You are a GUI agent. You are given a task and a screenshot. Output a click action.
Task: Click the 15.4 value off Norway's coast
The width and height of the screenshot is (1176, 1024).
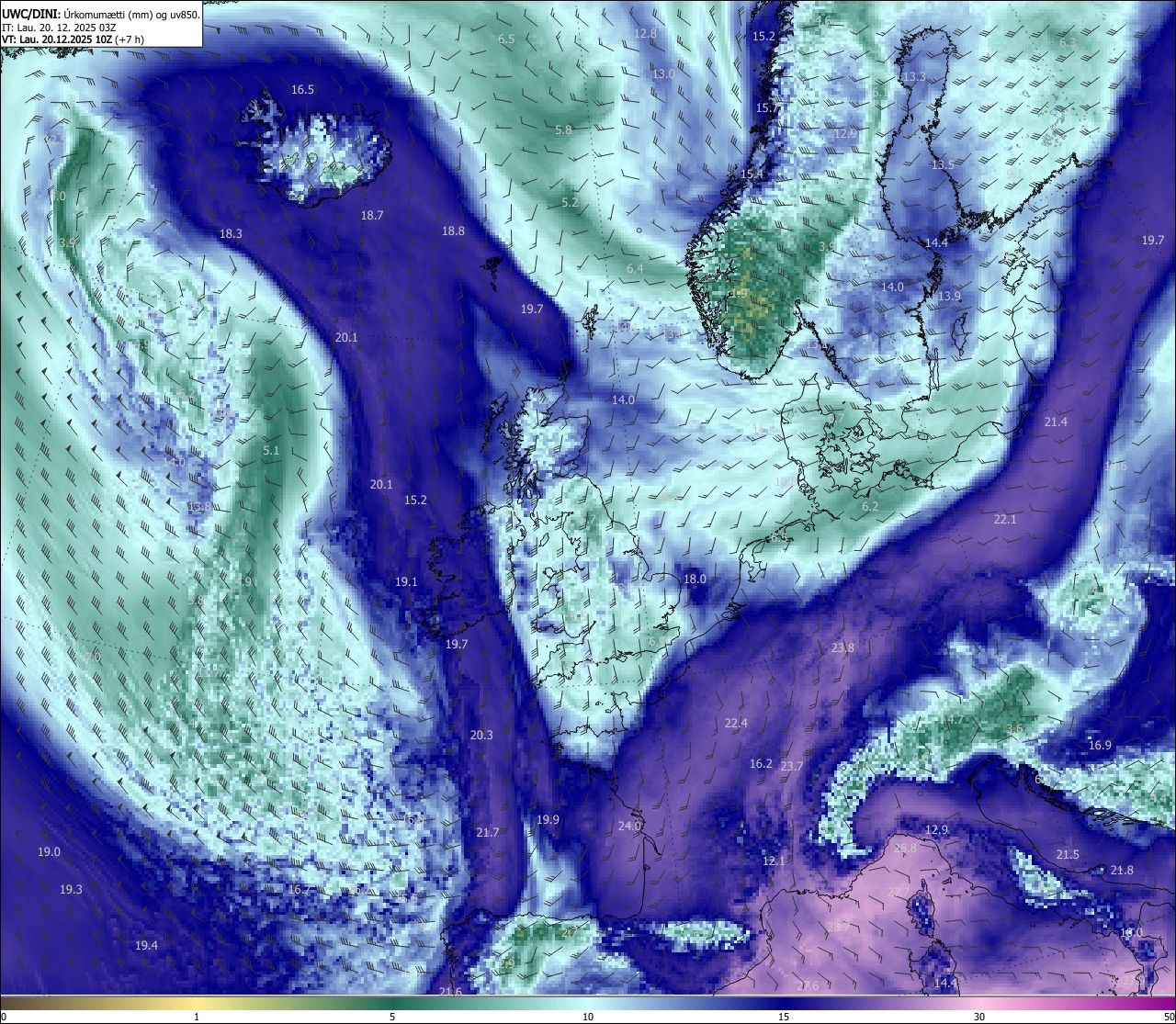[x=752, y=174]
